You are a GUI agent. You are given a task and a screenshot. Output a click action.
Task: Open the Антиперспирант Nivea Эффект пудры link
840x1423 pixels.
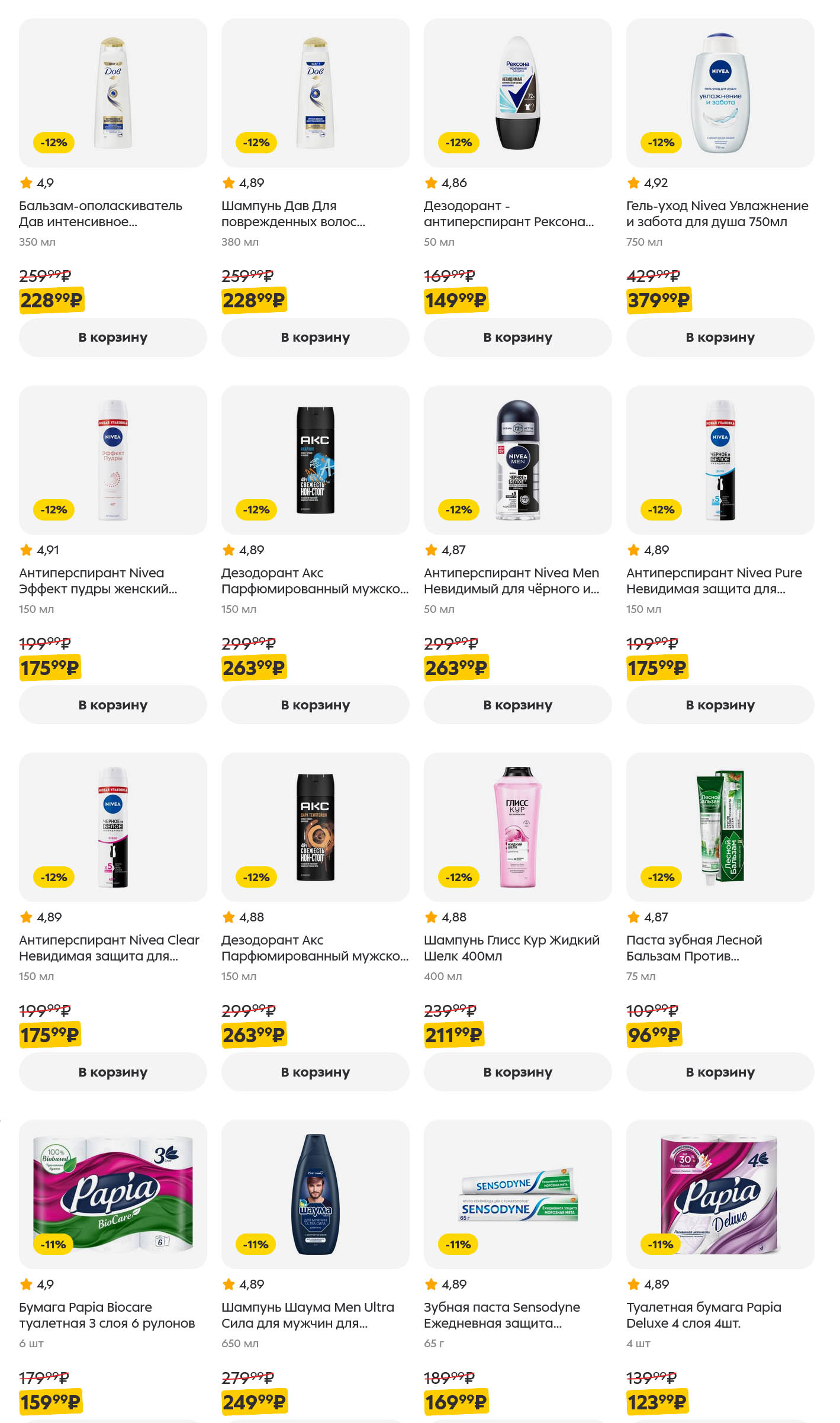point(98,581)
